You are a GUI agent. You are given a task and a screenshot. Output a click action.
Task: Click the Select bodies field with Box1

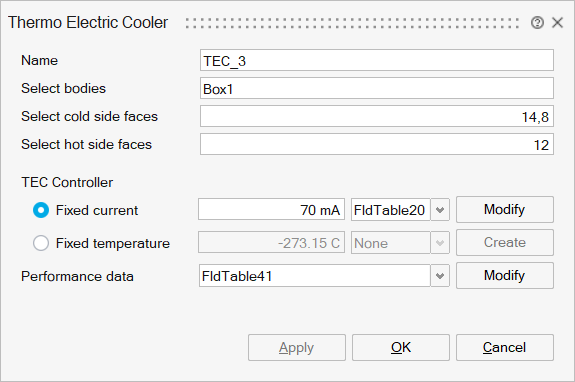[377, 88]
